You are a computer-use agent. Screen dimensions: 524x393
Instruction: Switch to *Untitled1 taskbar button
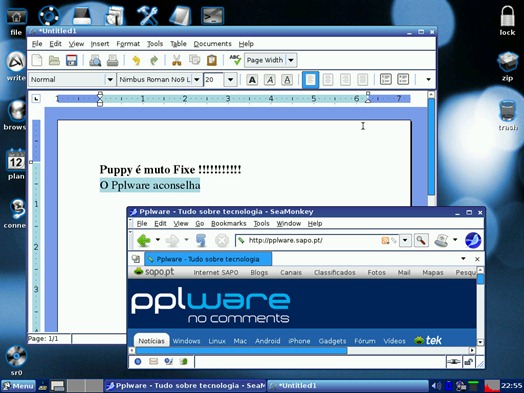coord(348,386)
